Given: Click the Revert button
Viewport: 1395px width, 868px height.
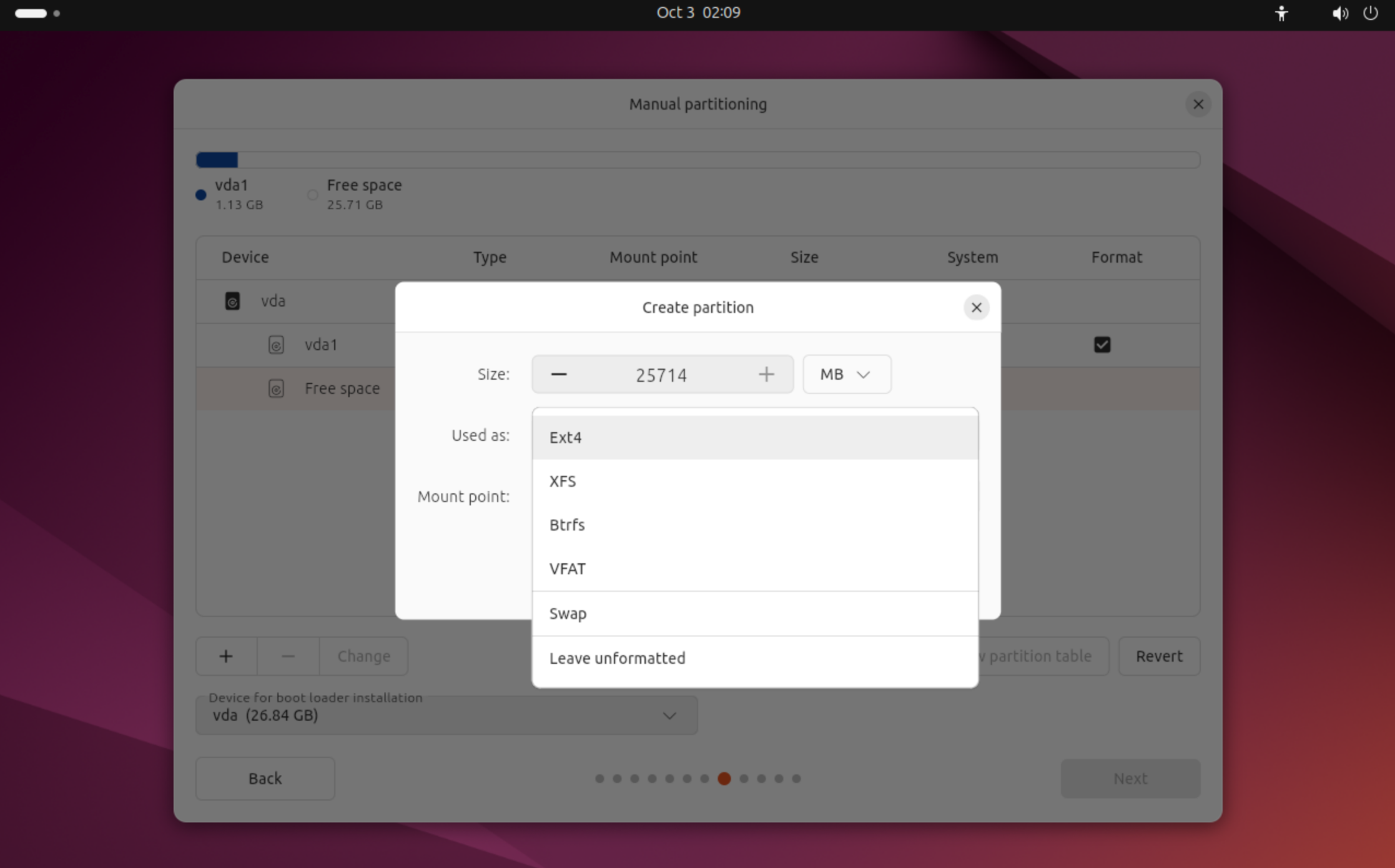Looking at the screenshot, I should tap(1159, 656).
